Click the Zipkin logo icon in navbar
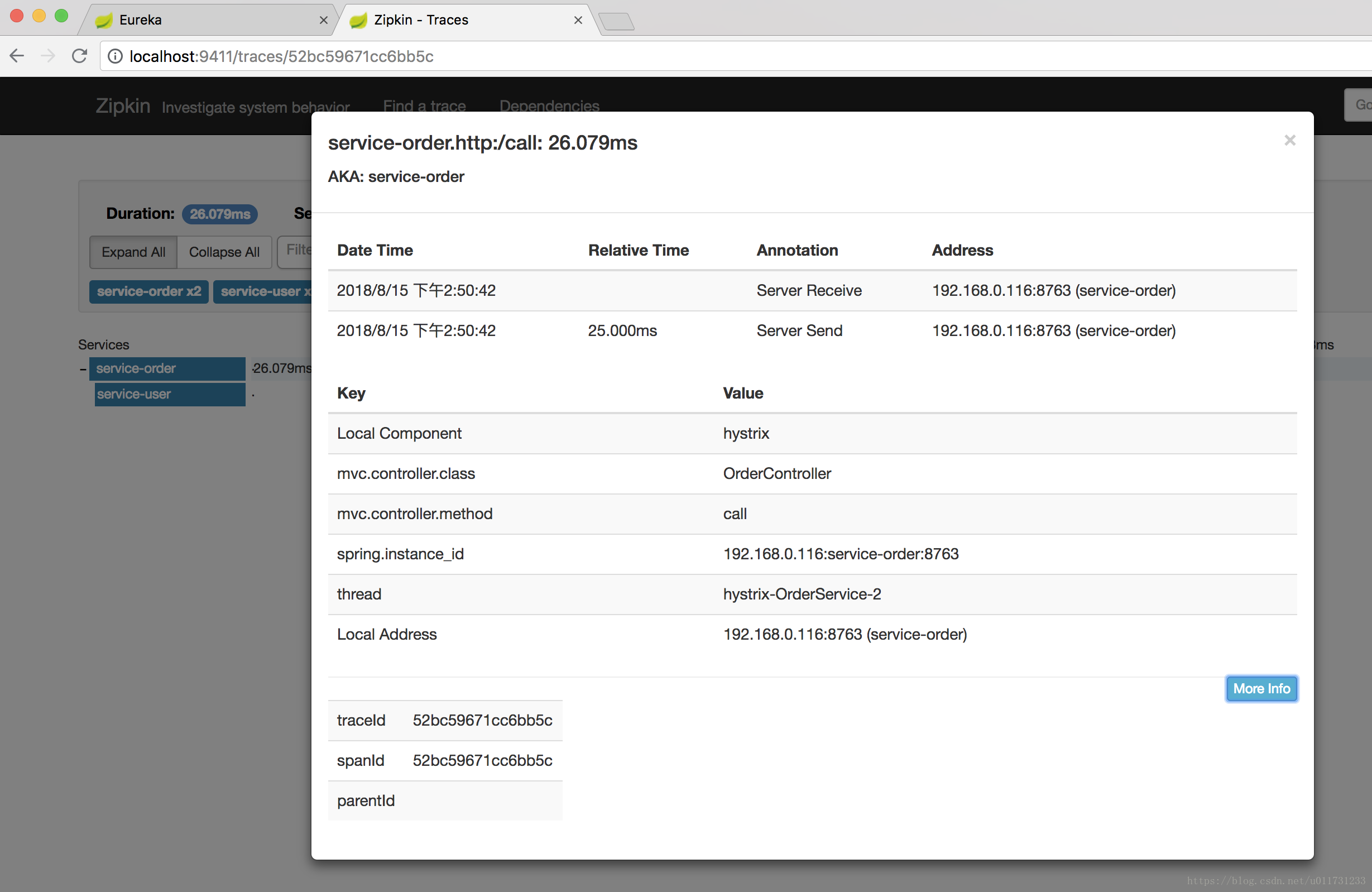This screenshot has width=1372, height=892. (x=120, y=106)
